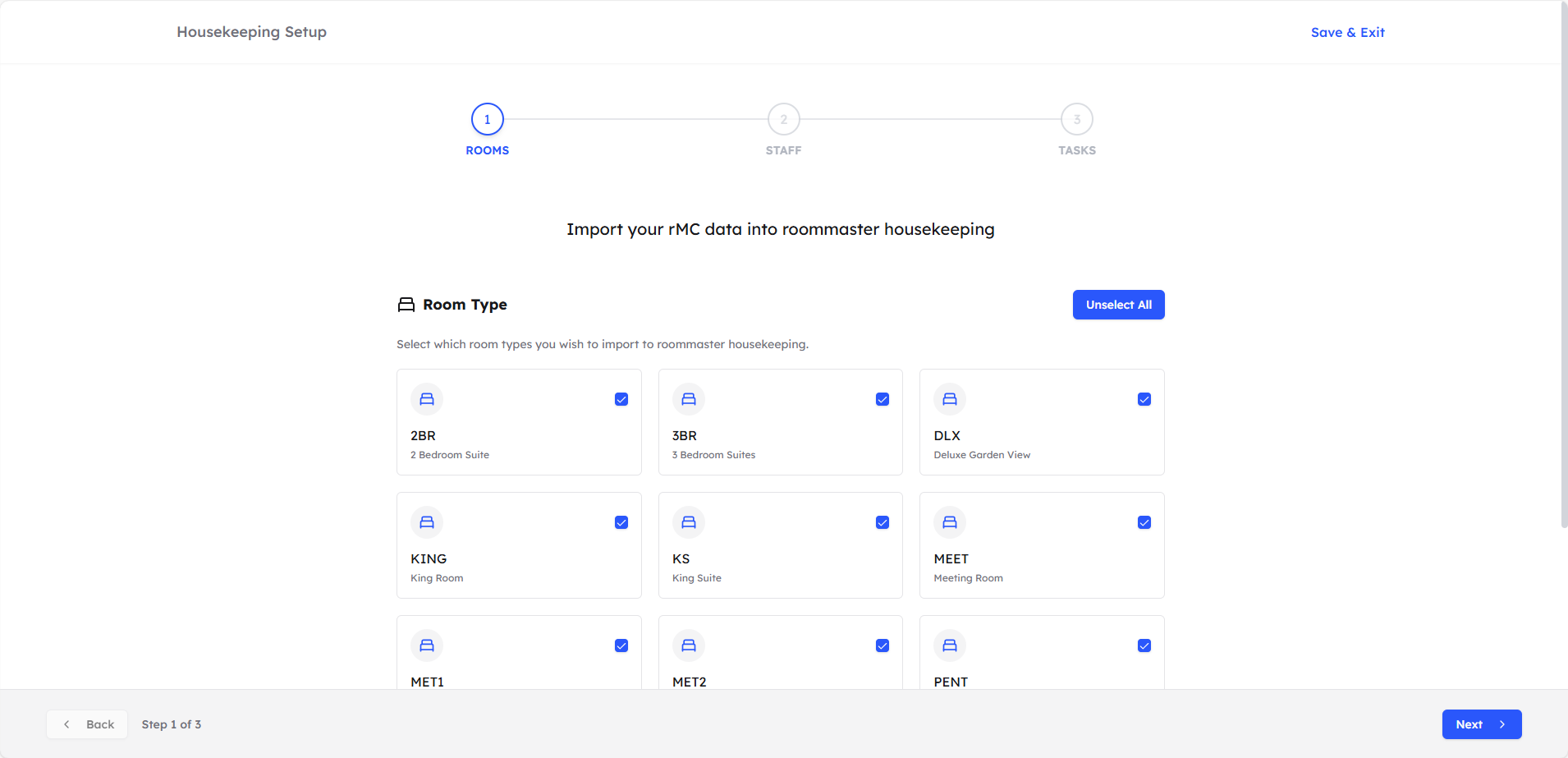Disable the PENT room type checkbox

coord(1144,645)
